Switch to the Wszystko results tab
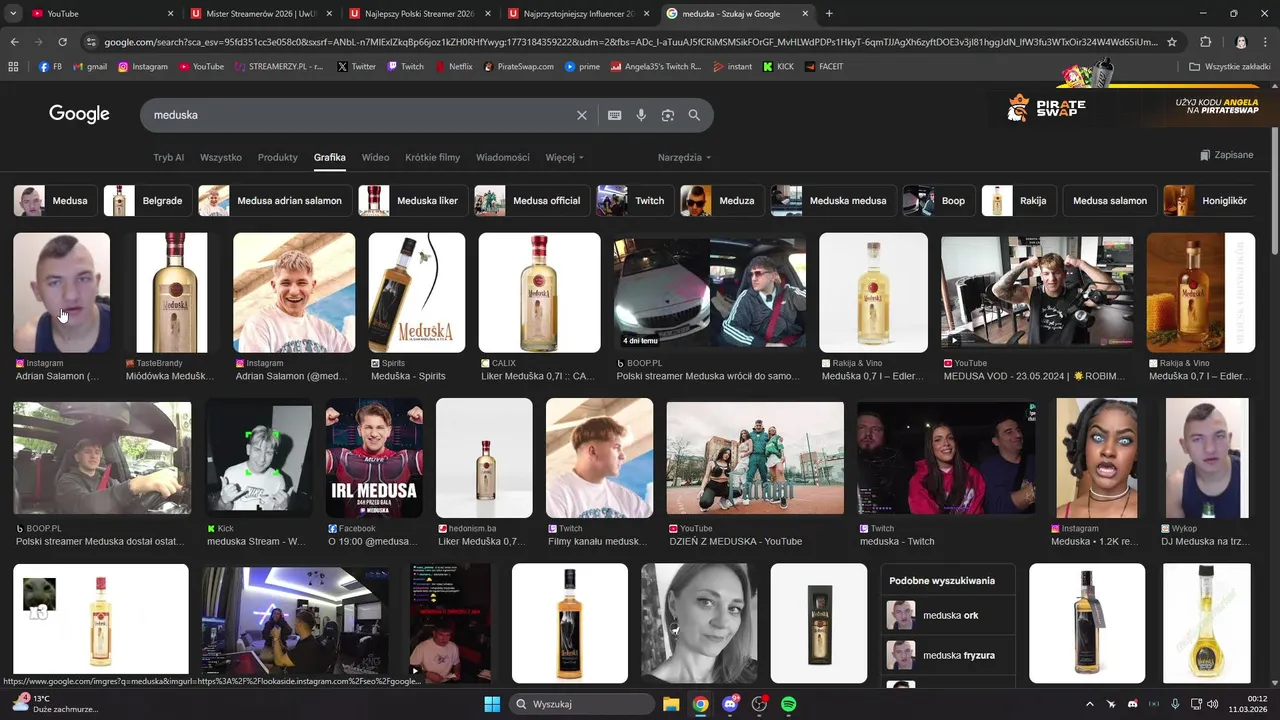The image size is (1280, 720). 221,157
